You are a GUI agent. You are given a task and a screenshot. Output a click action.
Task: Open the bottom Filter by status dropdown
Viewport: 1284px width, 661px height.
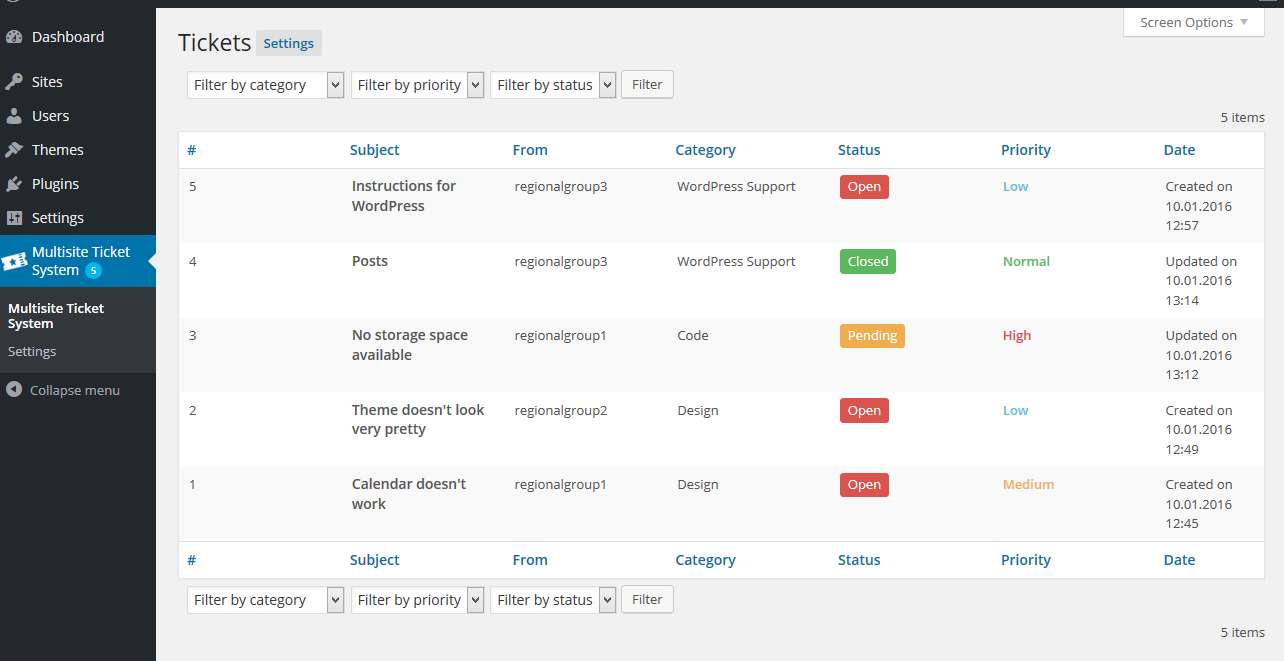(x=554, y=600)
